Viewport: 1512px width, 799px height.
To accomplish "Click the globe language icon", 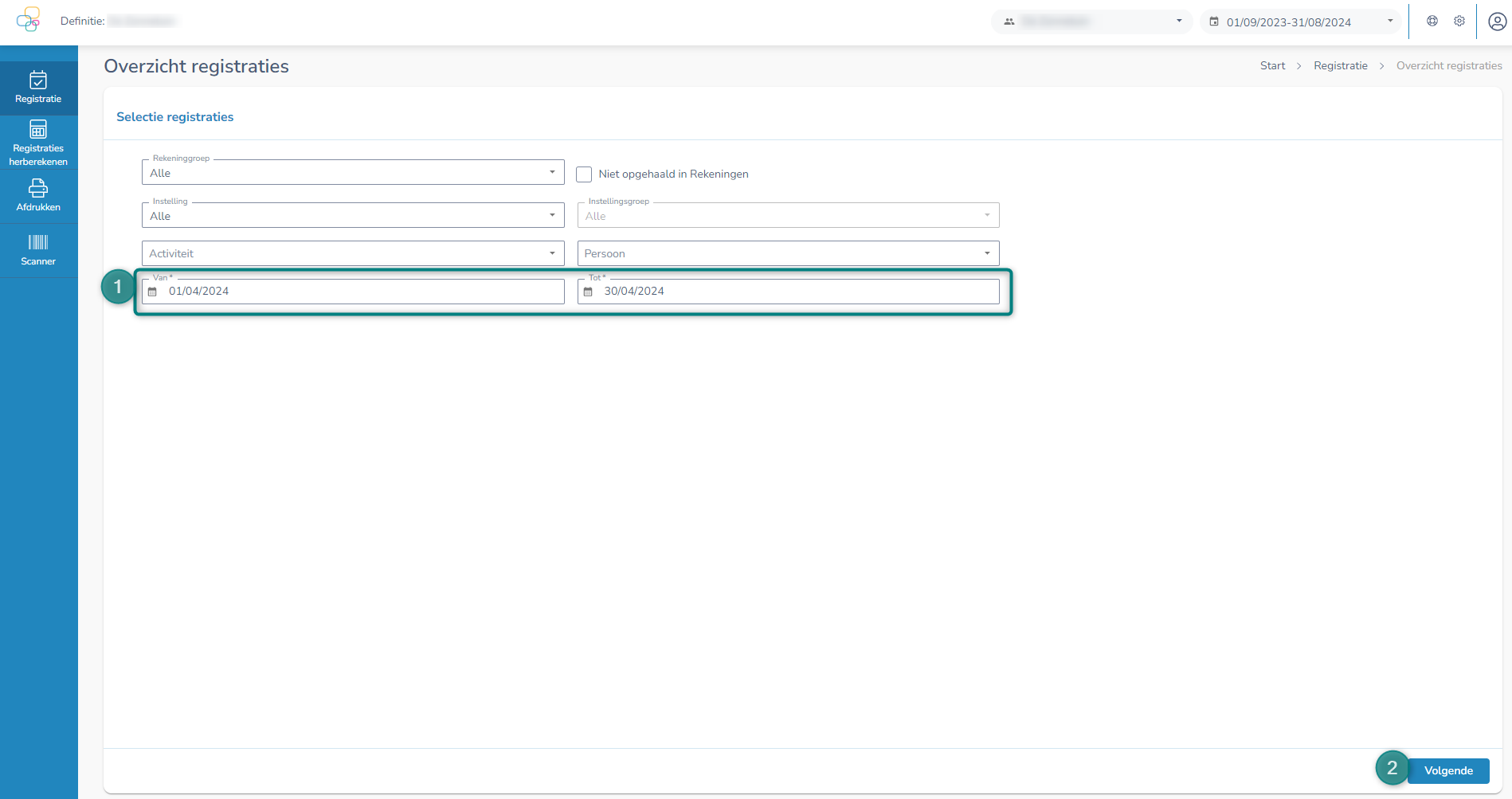I will click(1432, 22).
